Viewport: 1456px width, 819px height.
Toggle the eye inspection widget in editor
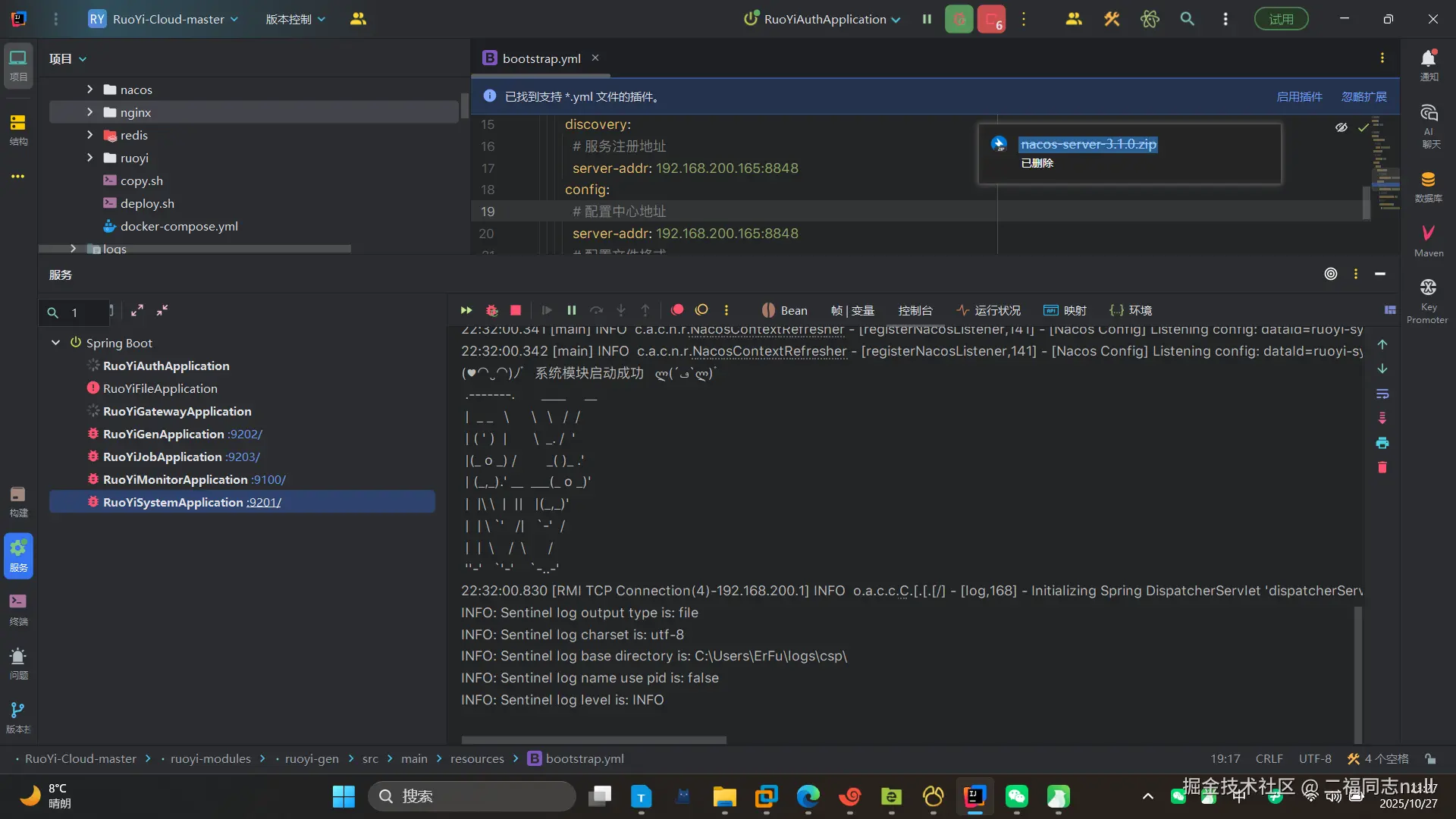(1341, 127)
